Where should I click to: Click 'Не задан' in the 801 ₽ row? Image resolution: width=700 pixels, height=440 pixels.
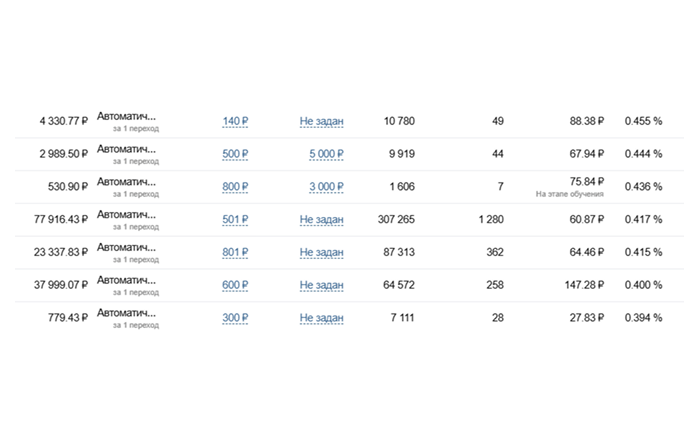click(321, 253)
